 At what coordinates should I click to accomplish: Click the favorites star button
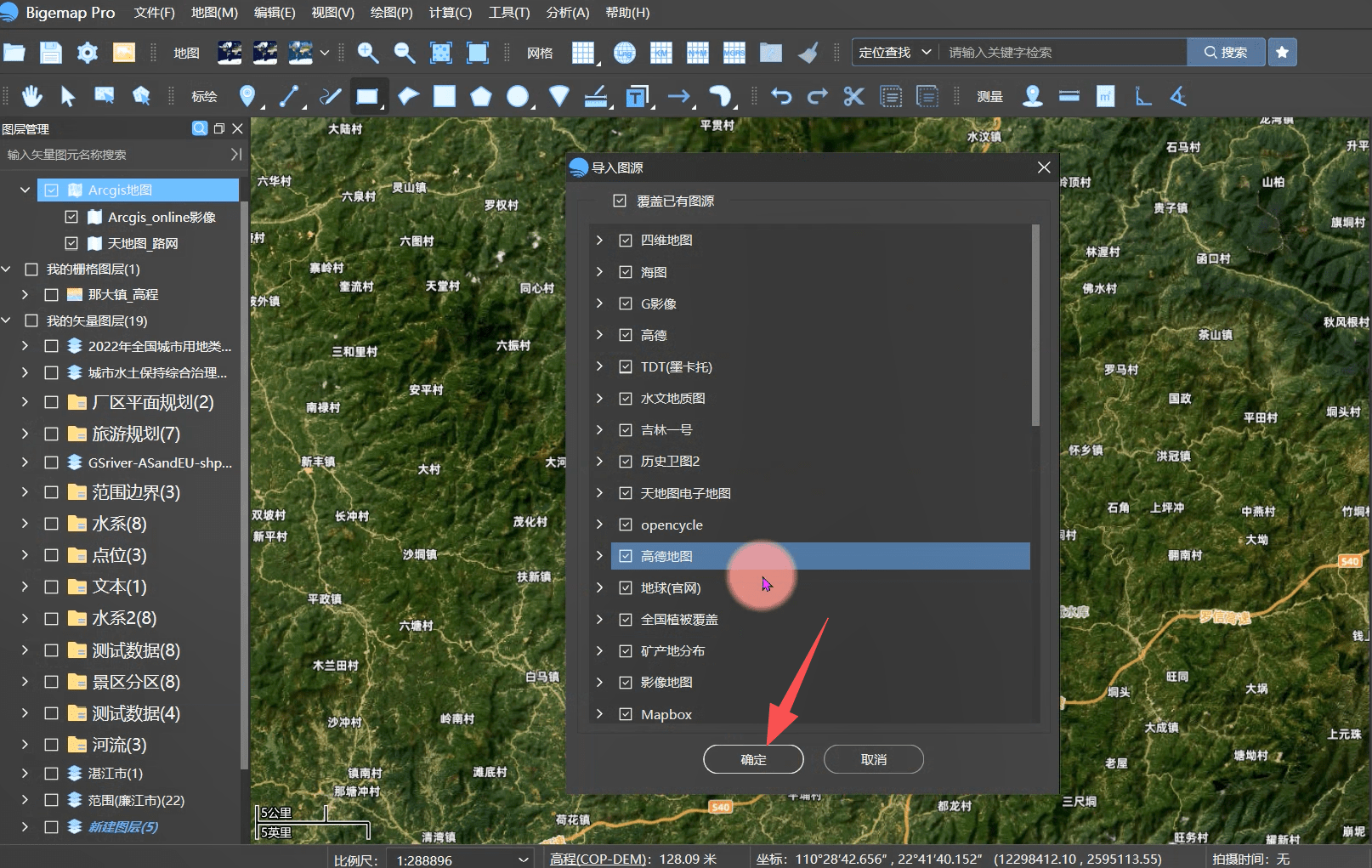point(1283,53)
